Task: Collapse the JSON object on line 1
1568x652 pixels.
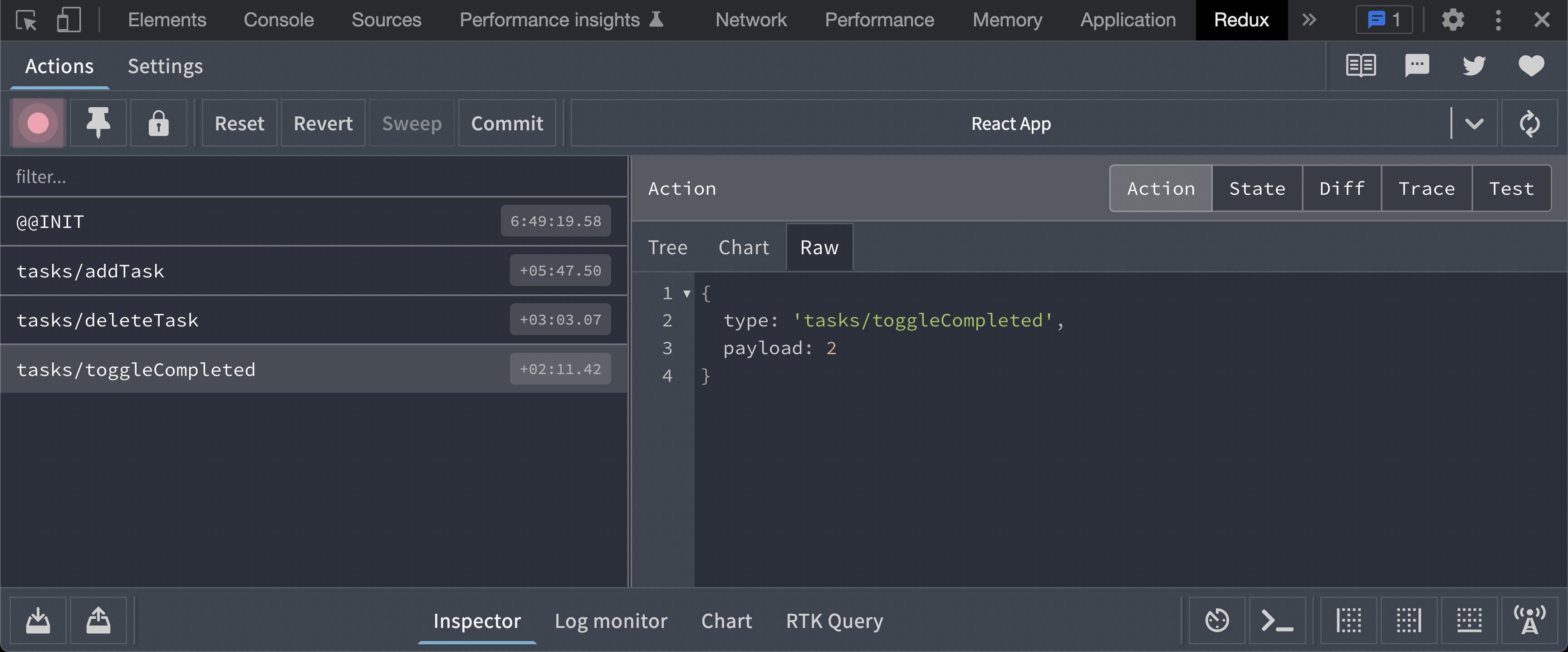Action: (x=686, y=294)
